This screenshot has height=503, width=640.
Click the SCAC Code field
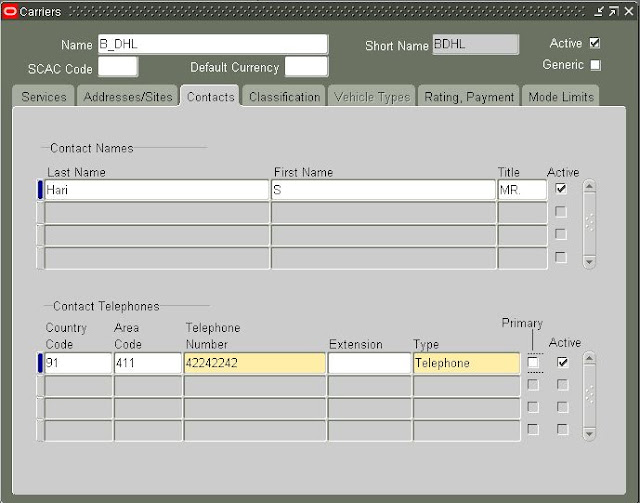coord(118,67)
